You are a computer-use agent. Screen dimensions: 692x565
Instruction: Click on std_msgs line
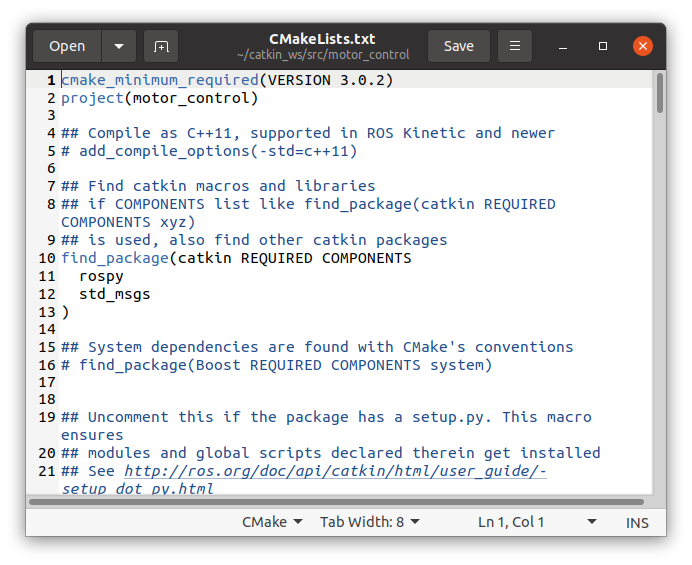tap(115, 294)
